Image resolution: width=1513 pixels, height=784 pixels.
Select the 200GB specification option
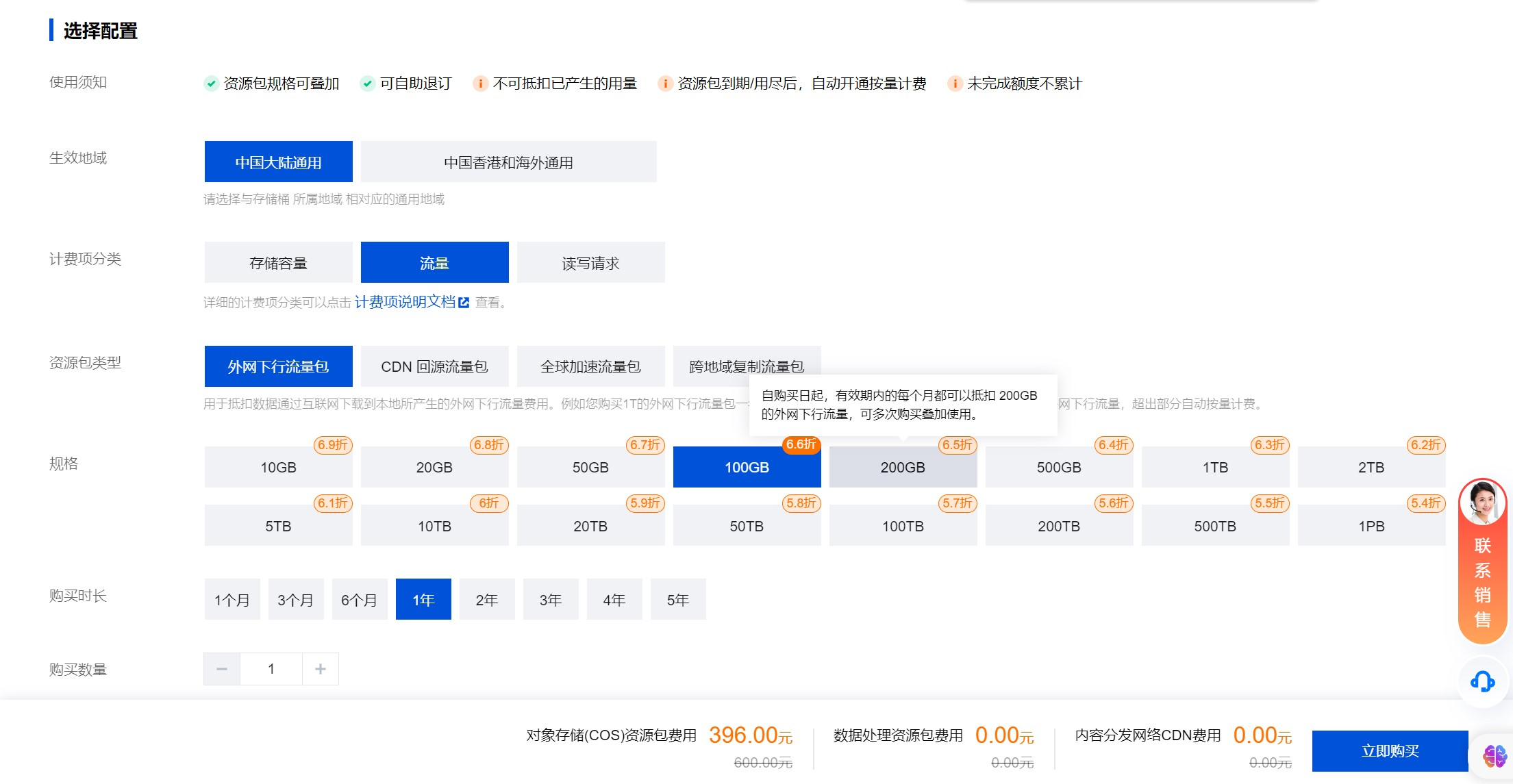pos(903,468)
